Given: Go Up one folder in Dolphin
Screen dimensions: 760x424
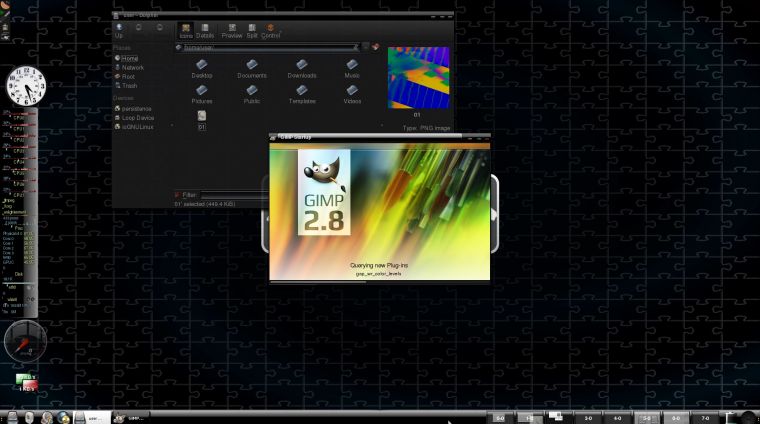Looking at the screenshot, I should click(x=119, y=31).
